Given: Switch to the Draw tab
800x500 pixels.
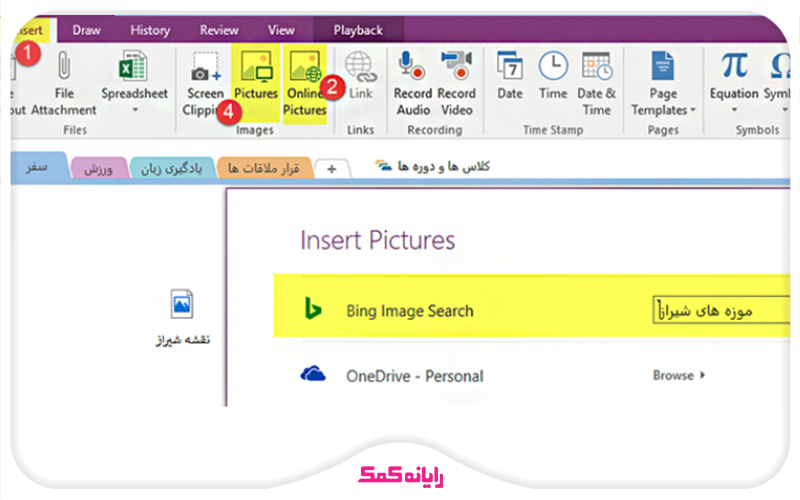Looking at the screenshot, I should [x=86, y=30].
